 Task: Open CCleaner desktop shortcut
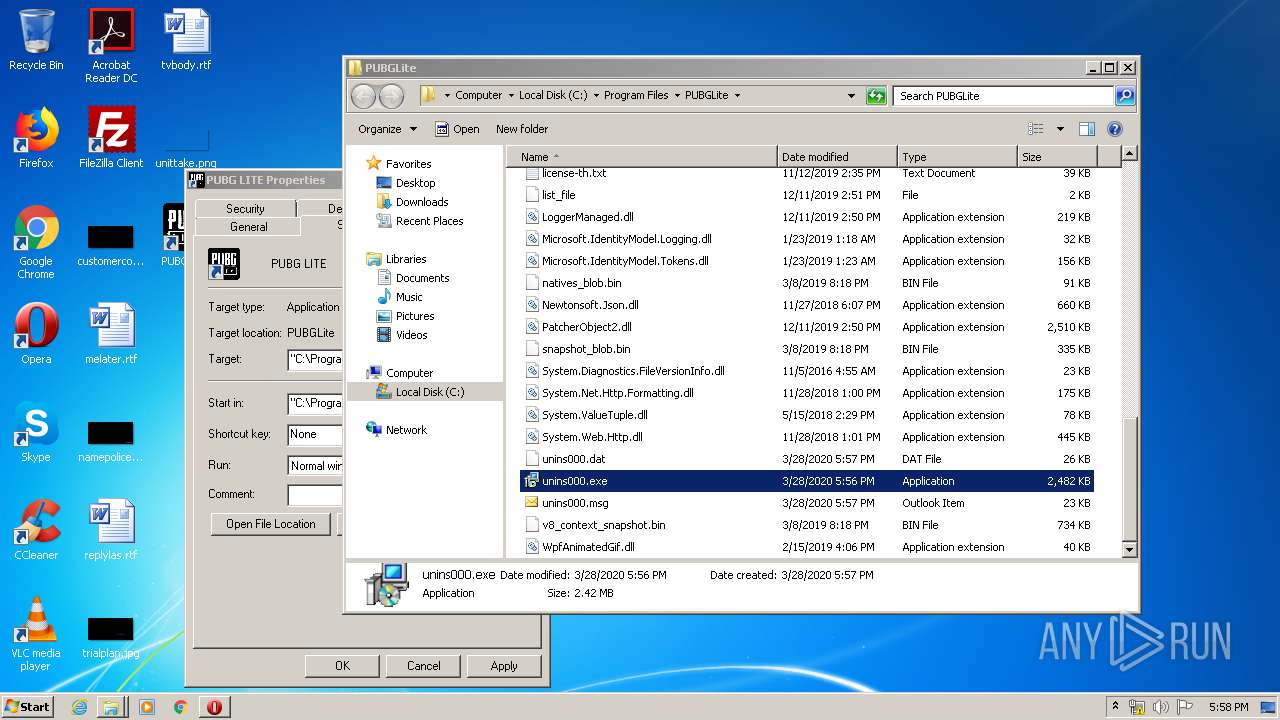tap(36, 530)
